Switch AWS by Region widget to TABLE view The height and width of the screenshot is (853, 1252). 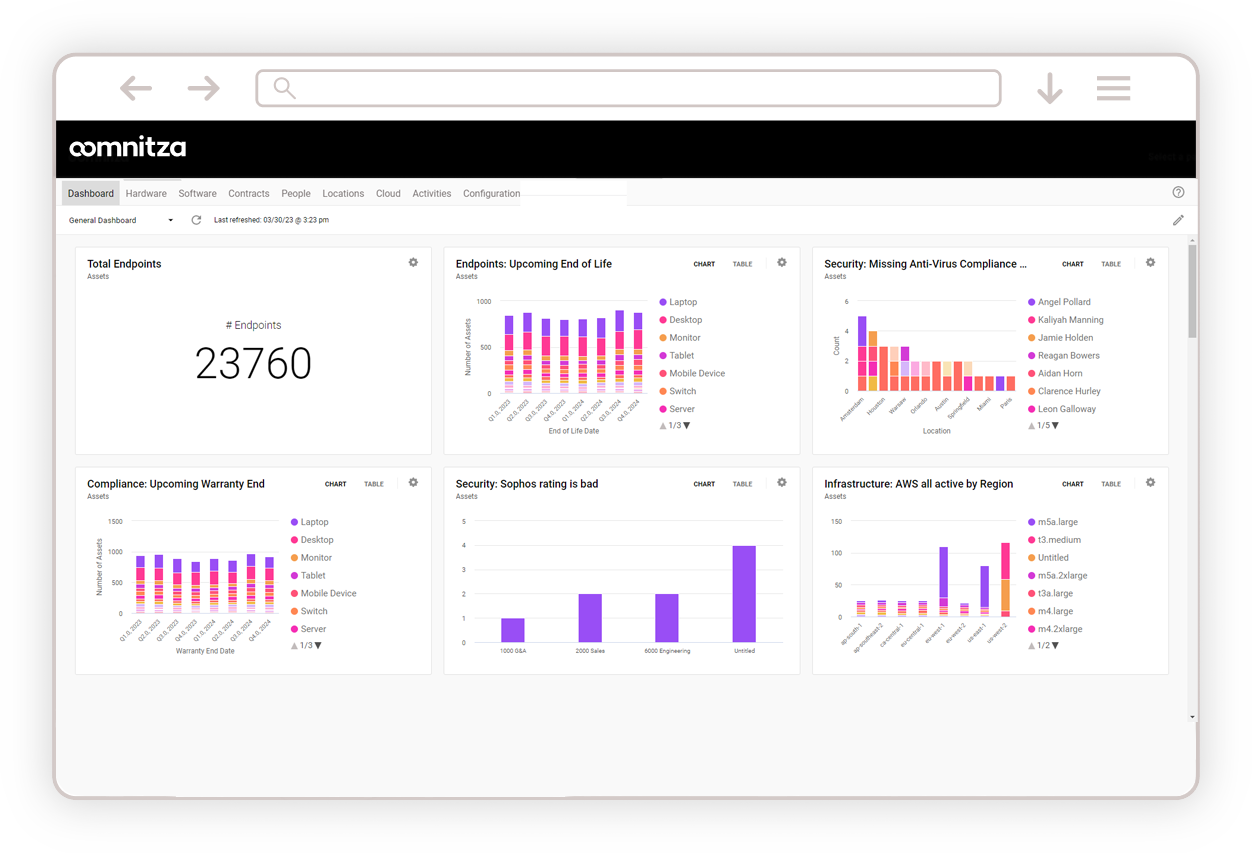pyautogui.click(x=1111, y=484)
